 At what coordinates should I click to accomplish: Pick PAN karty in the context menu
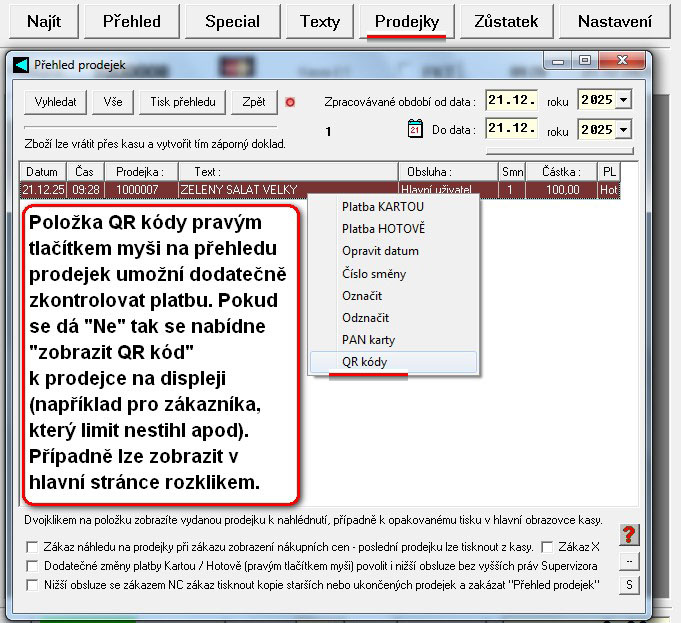click(x=368, y=340)
